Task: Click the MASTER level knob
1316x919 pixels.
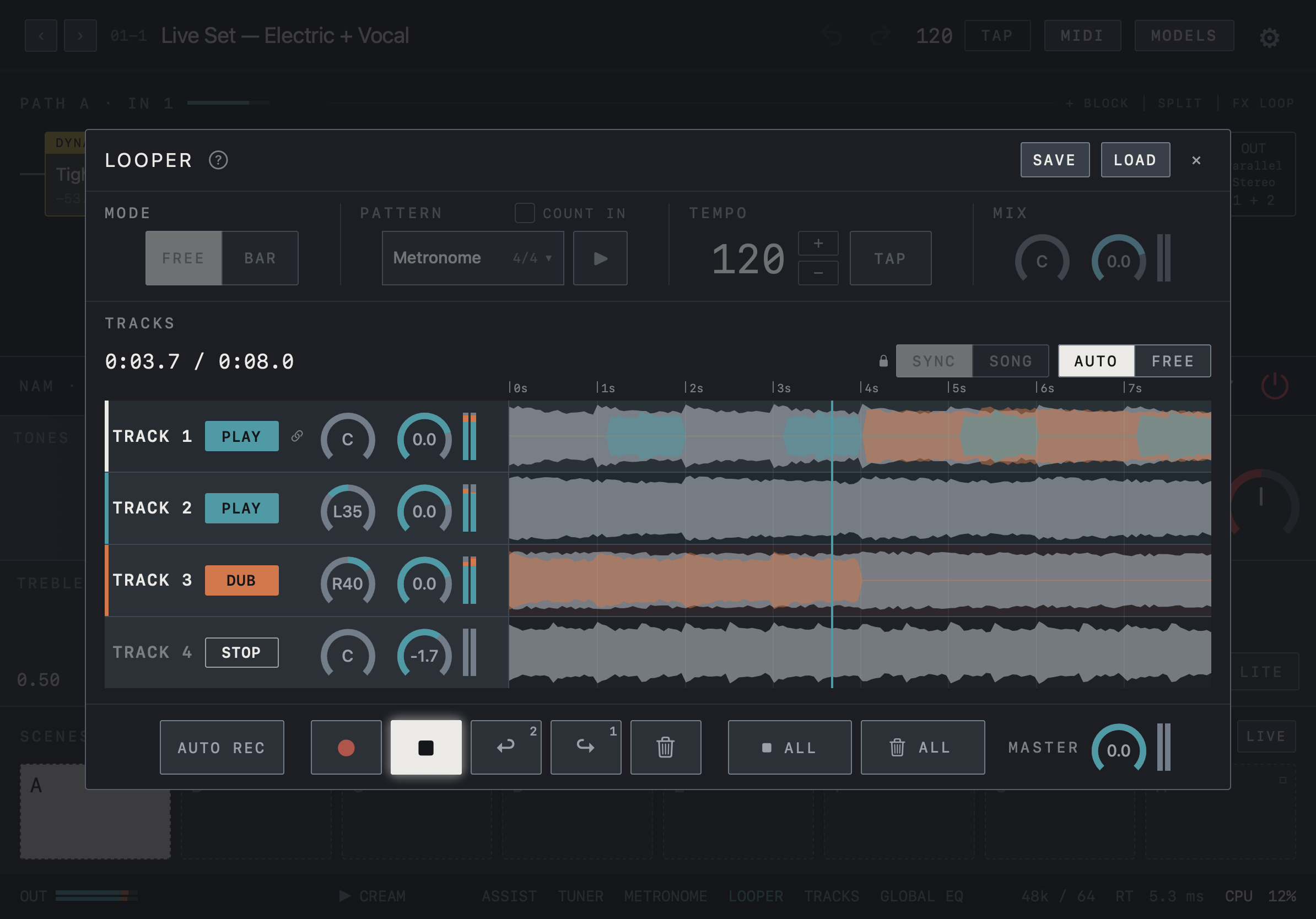Action: click(1118, 749)
